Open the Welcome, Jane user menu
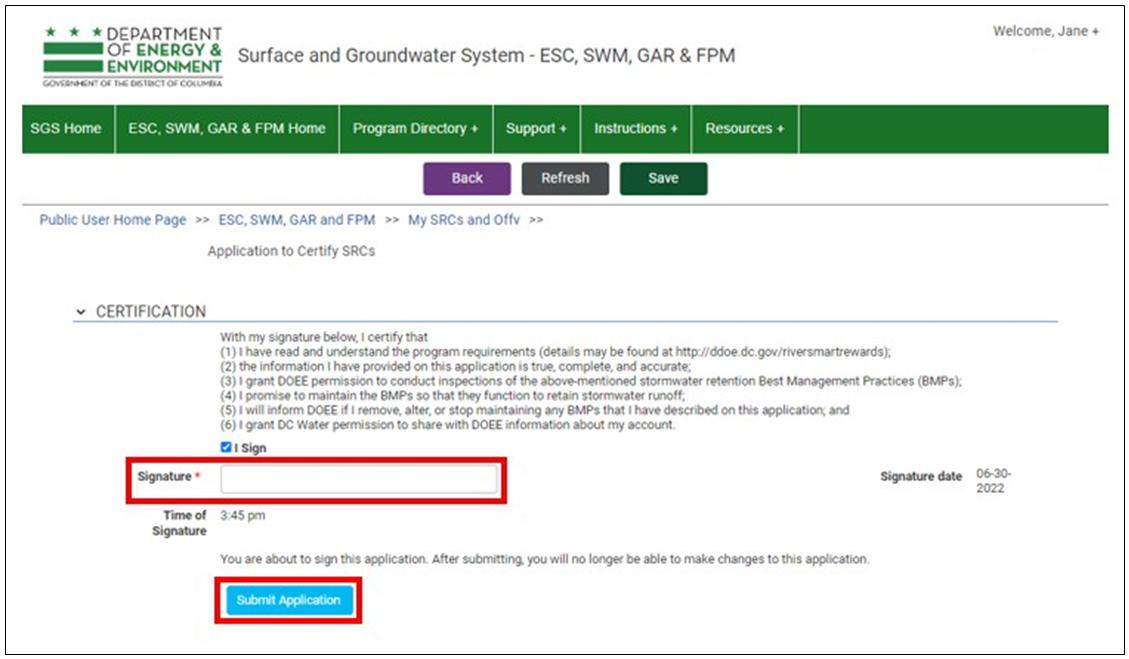 pos(1045,31)
